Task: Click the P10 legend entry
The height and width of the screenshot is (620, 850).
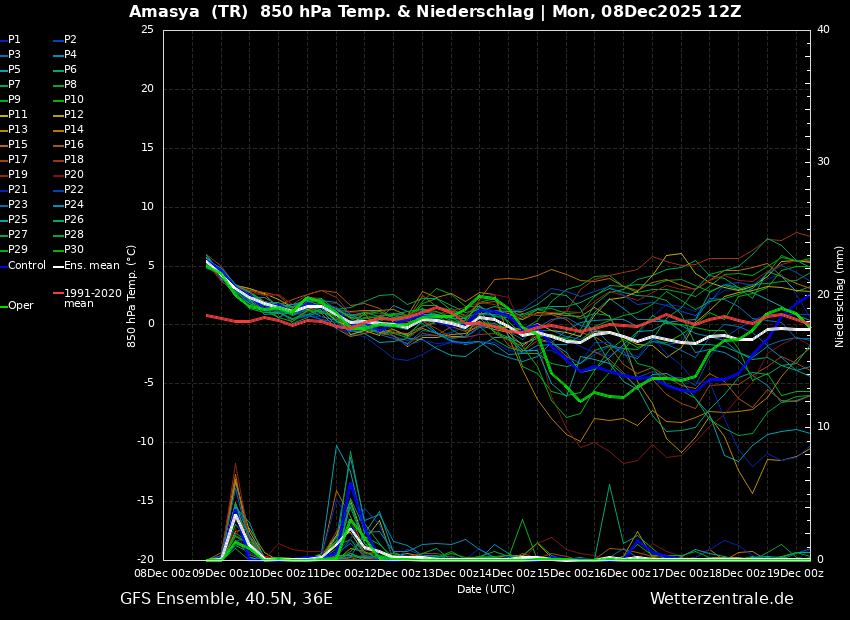Action: [68, 100]
